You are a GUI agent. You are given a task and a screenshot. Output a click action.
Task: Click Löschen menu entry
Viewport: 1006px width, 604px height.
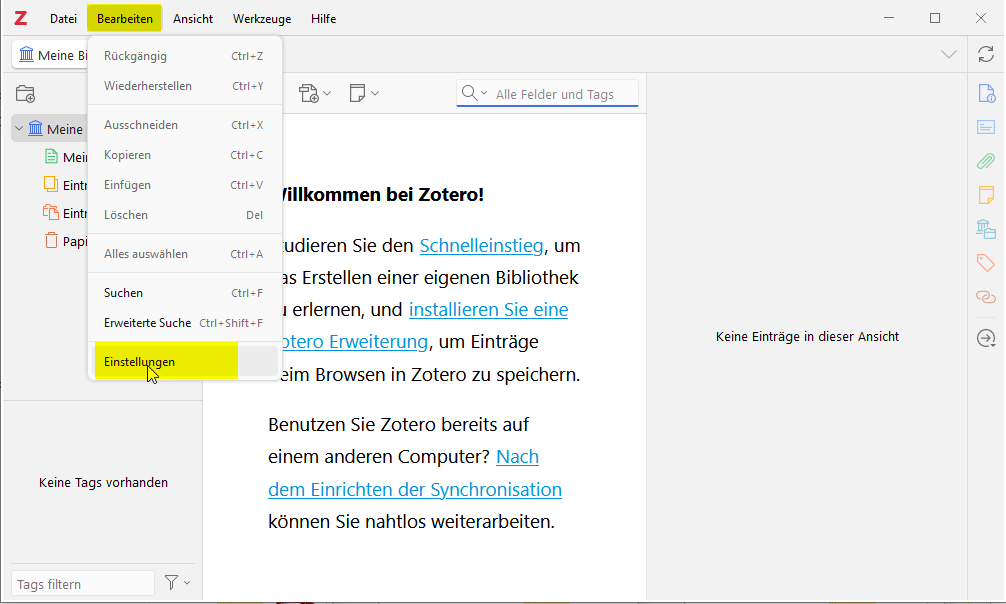coord(185,215)
